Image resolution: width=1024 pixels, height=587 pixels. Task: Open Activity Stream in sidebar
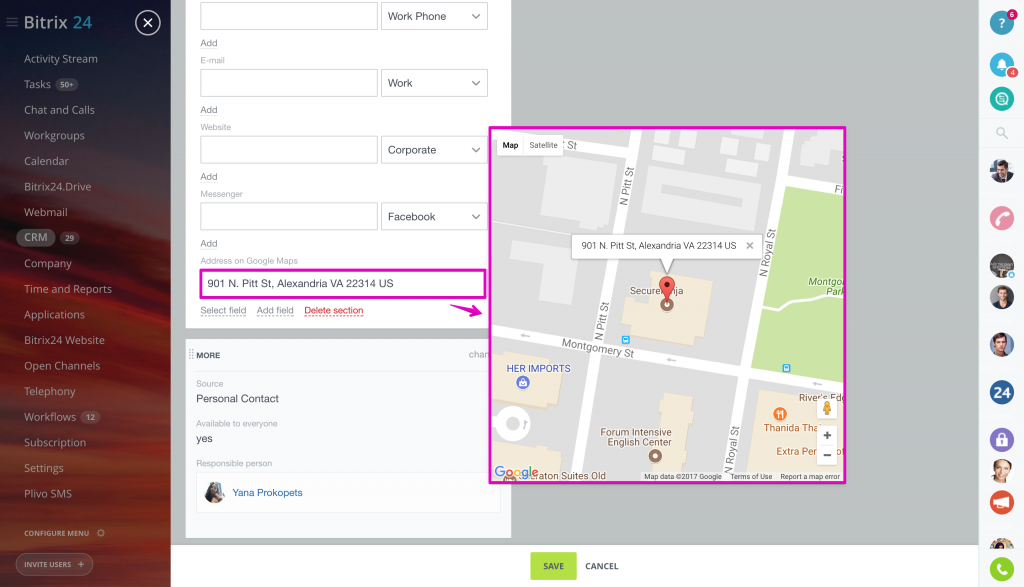tap(61, 59)
